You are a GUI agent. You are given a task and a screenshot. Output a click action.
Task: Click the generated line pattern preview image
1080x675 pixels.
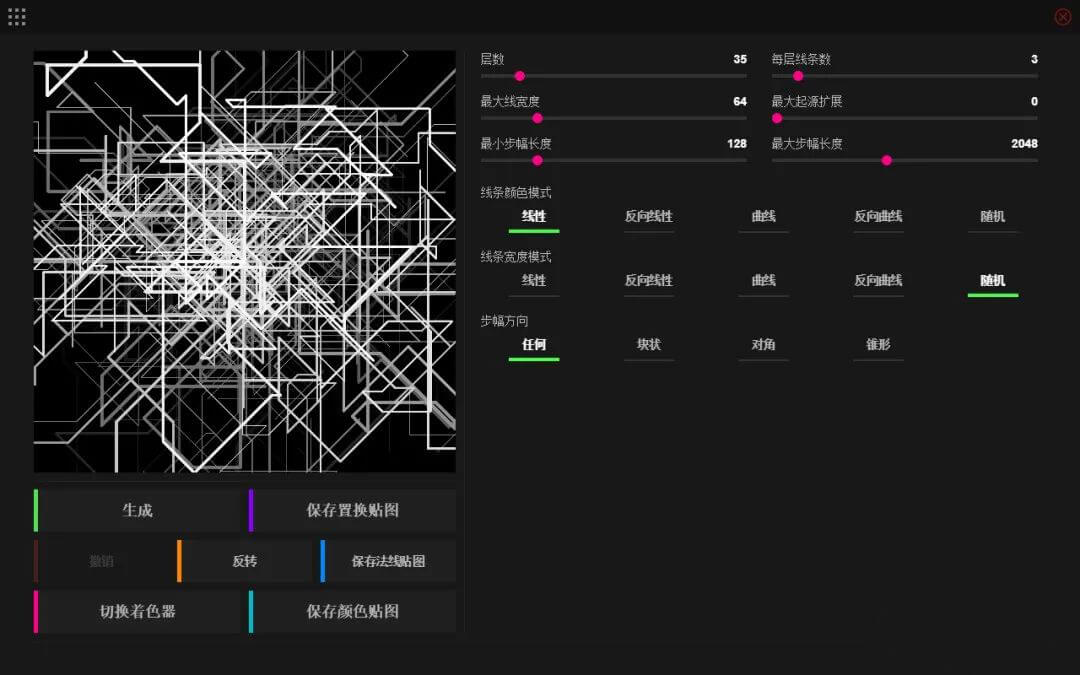244,259
